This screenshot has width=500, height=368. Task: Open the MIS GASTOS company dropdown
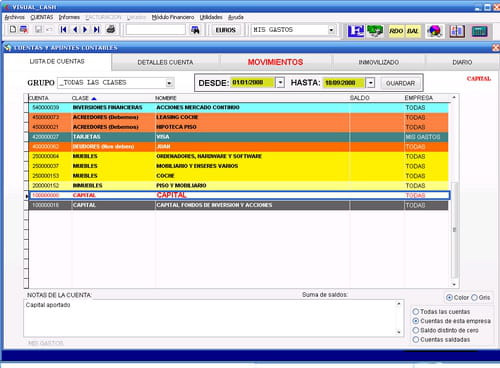tap(331, 30)
